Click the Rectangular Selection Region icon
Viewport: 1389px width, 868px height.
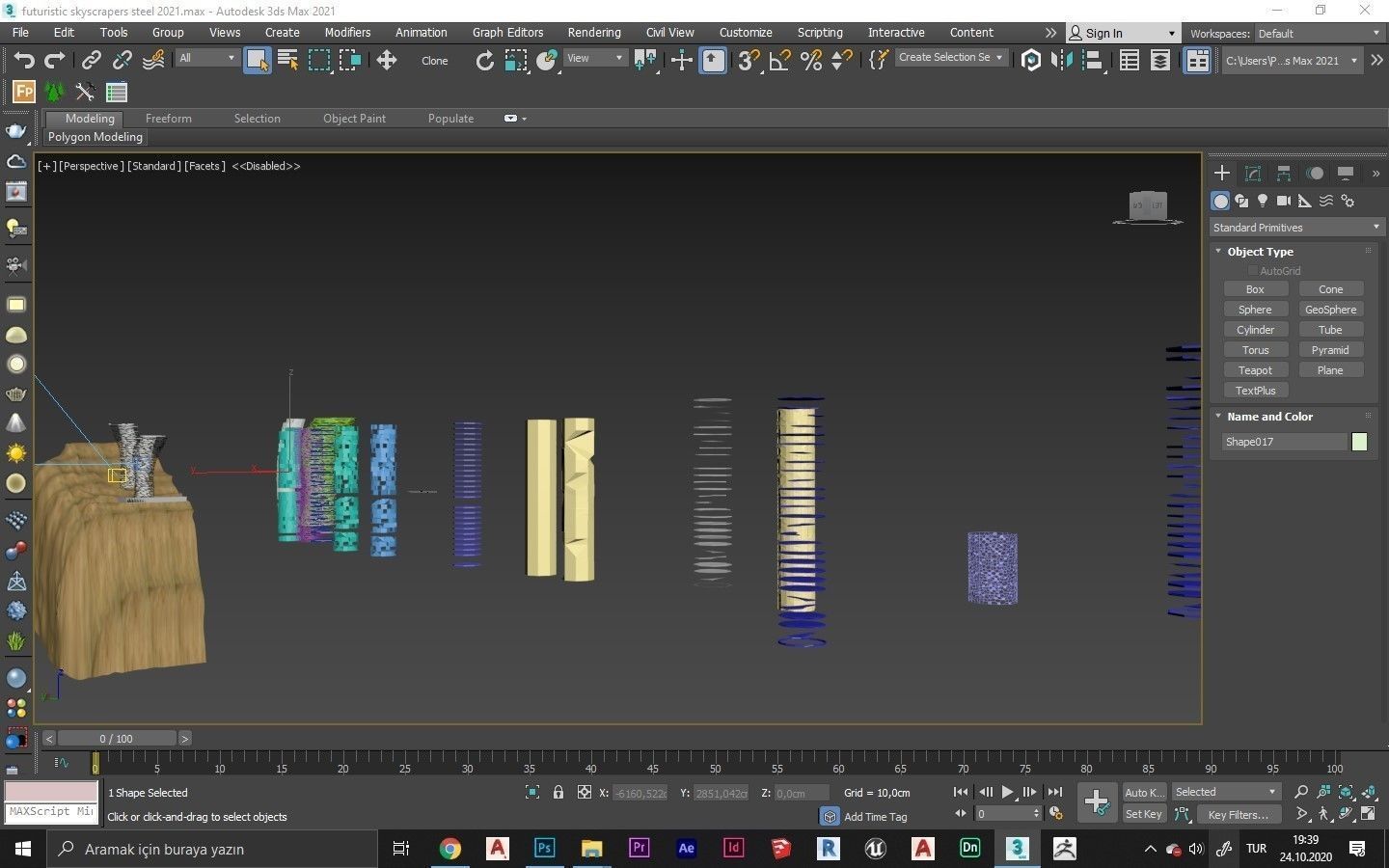coord(319,61)
